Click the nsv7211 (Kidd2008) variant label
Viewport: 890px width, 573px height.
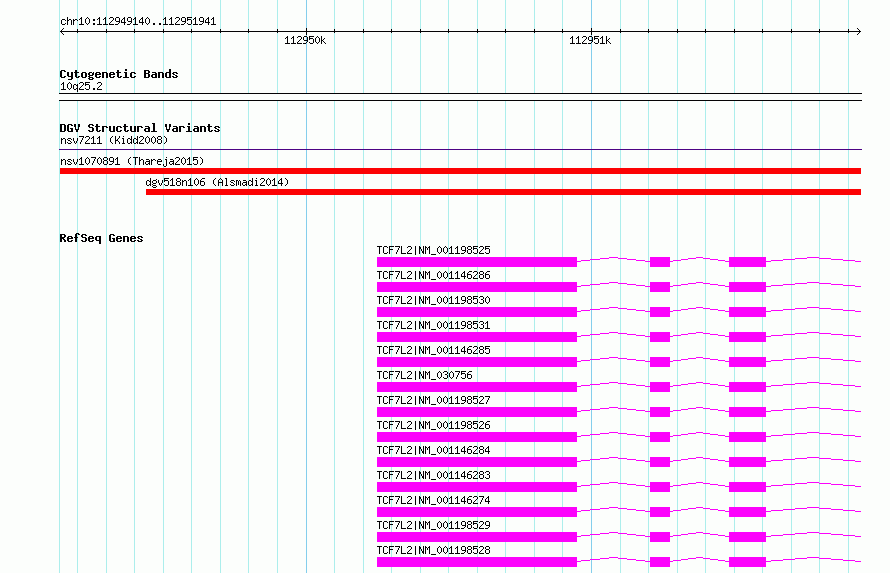point(114,140)
